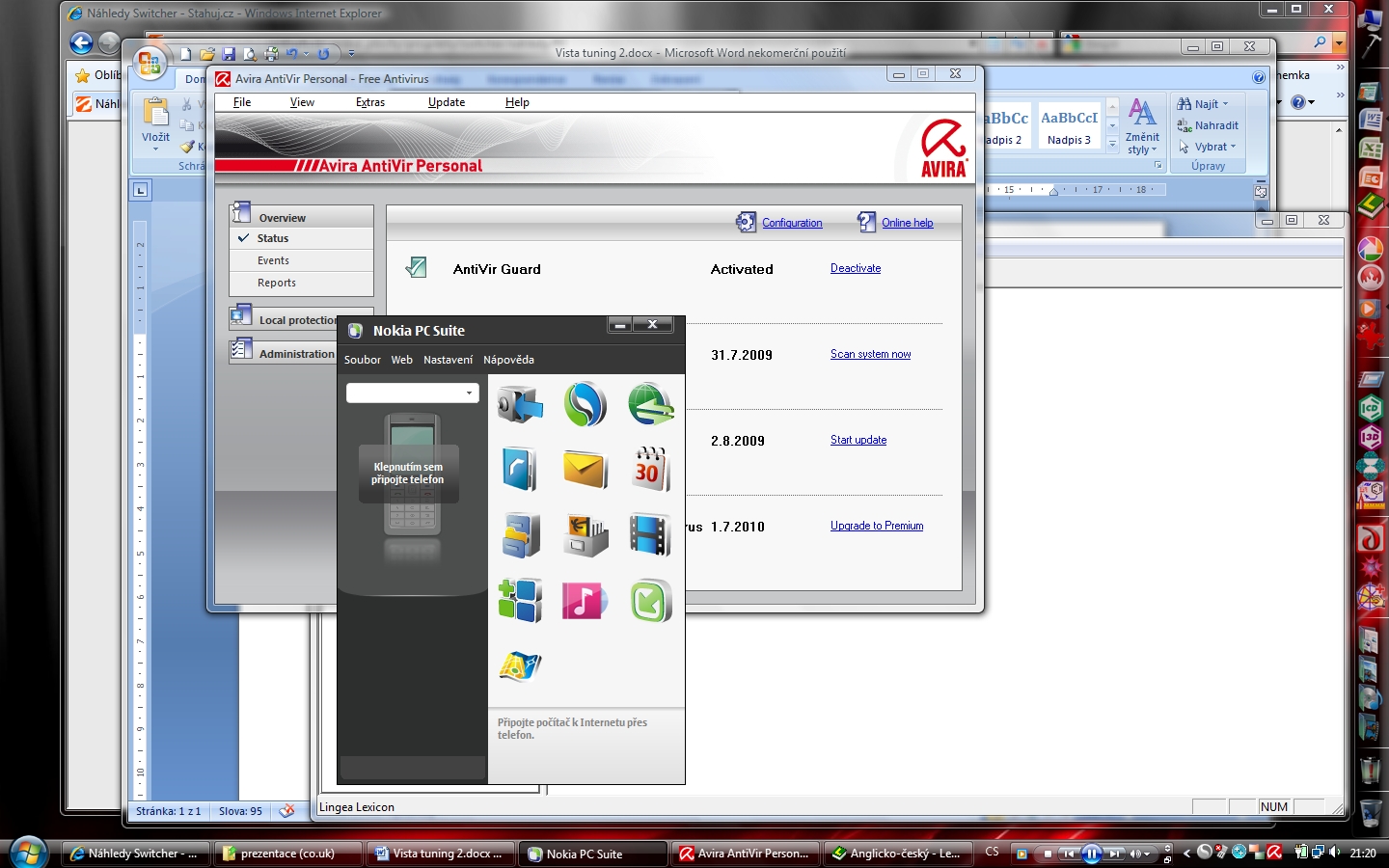Viewport: 1389px width, 868px height.
Task: Switch to prezentace (co.uk) taskbar button
Action: pos(288,854)
